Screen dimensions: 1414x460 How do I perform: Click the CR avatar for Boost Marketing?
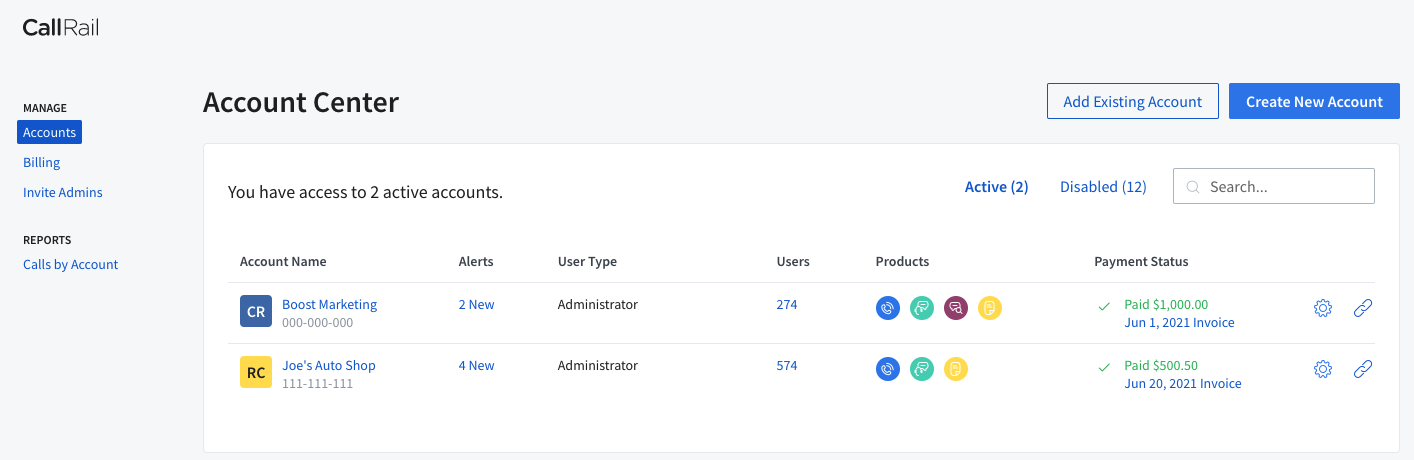256,311
